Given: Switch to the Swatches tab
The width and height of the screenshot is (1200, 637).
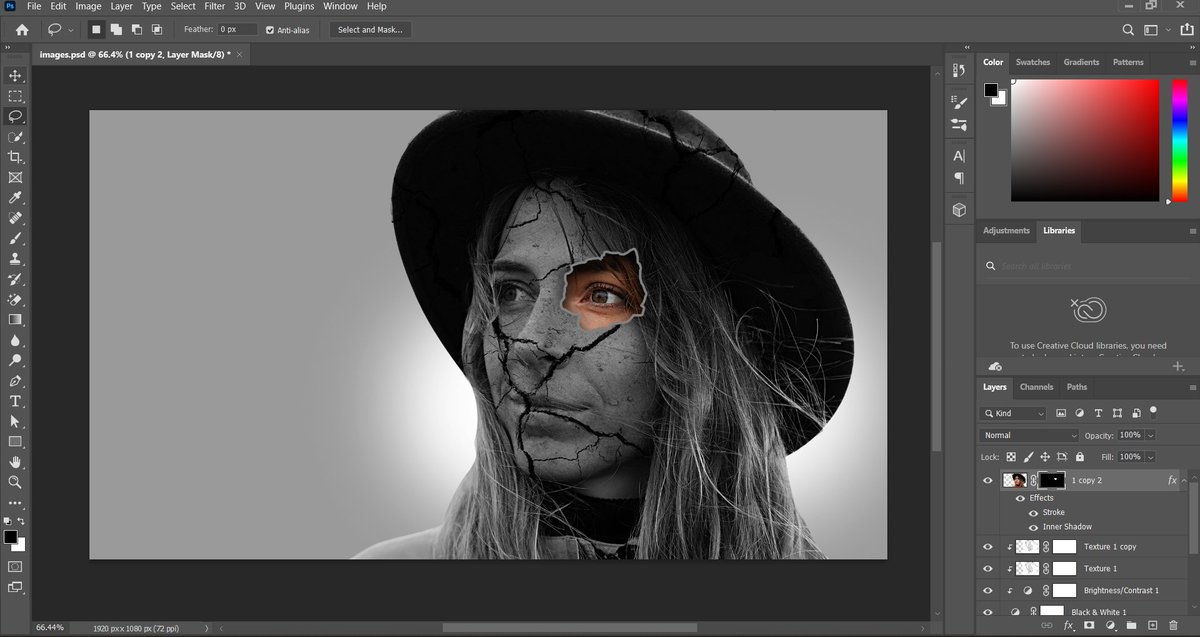Looking at the screenshot, I should tap(1033, 62).
